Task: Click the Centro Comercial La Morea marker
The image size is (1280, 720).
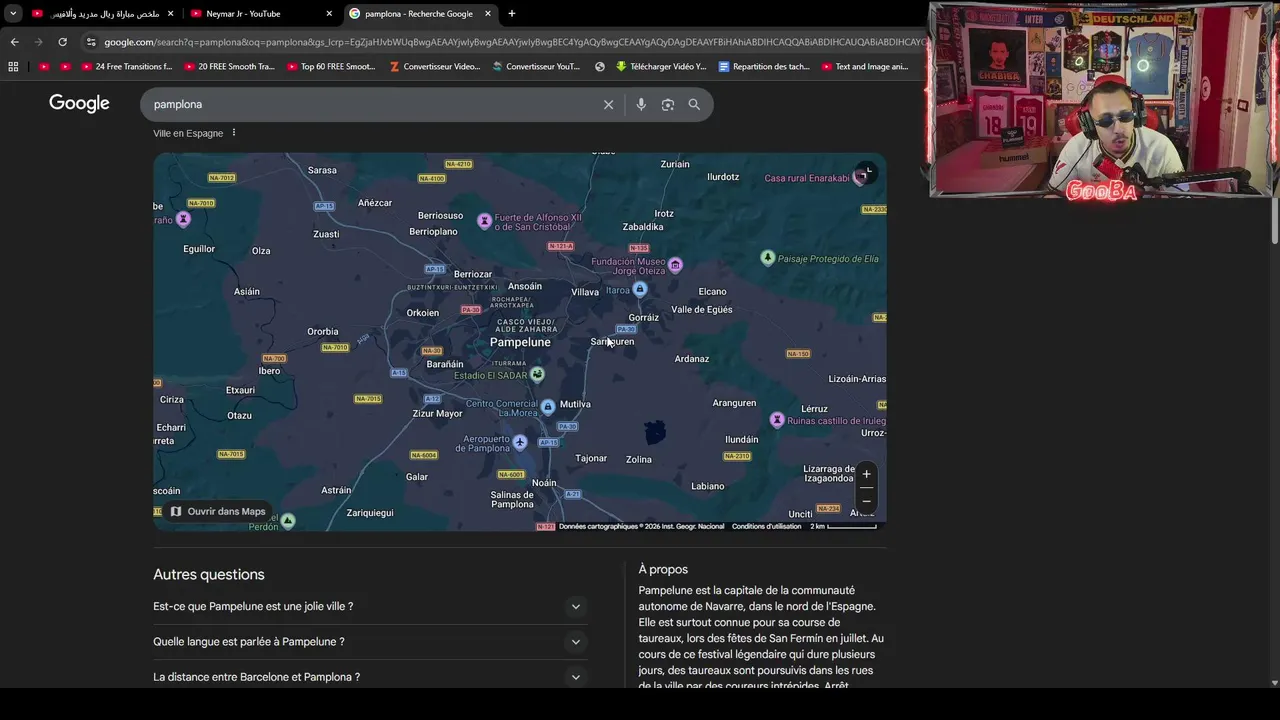Action: (548, 407)
